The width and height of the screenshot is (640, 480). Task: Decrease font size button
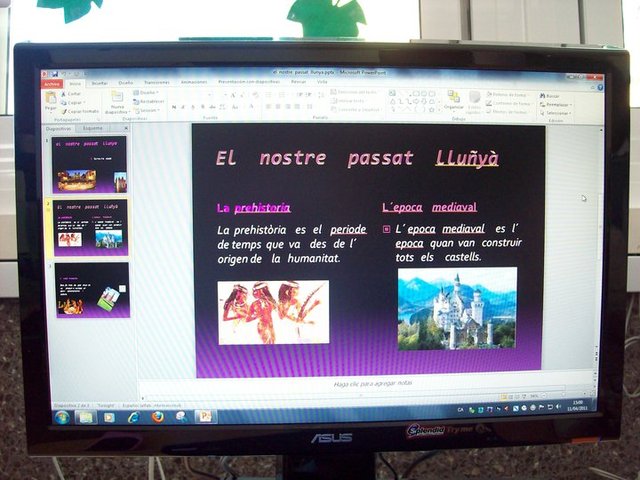(242, 95)
